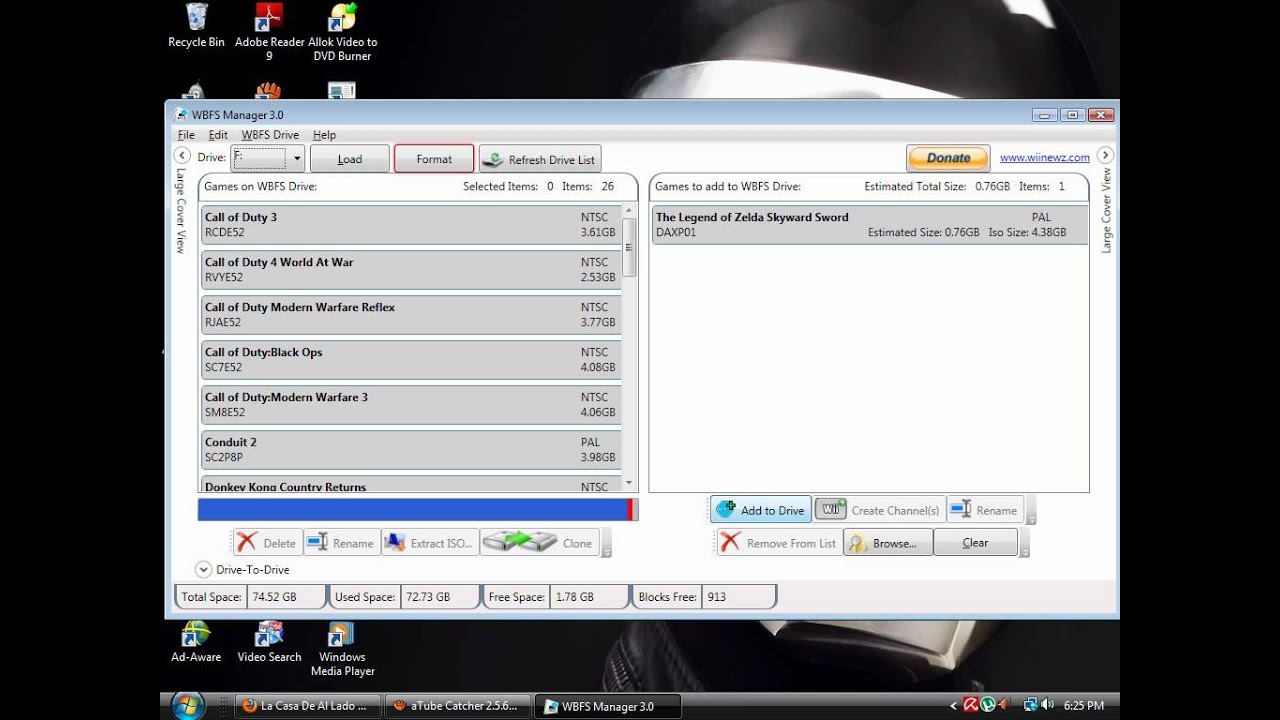Click the taskbar clock showing 6:25 PM
Image resolution: width=1280 pixels, height=720 pixels.
tap(1084, 706)
